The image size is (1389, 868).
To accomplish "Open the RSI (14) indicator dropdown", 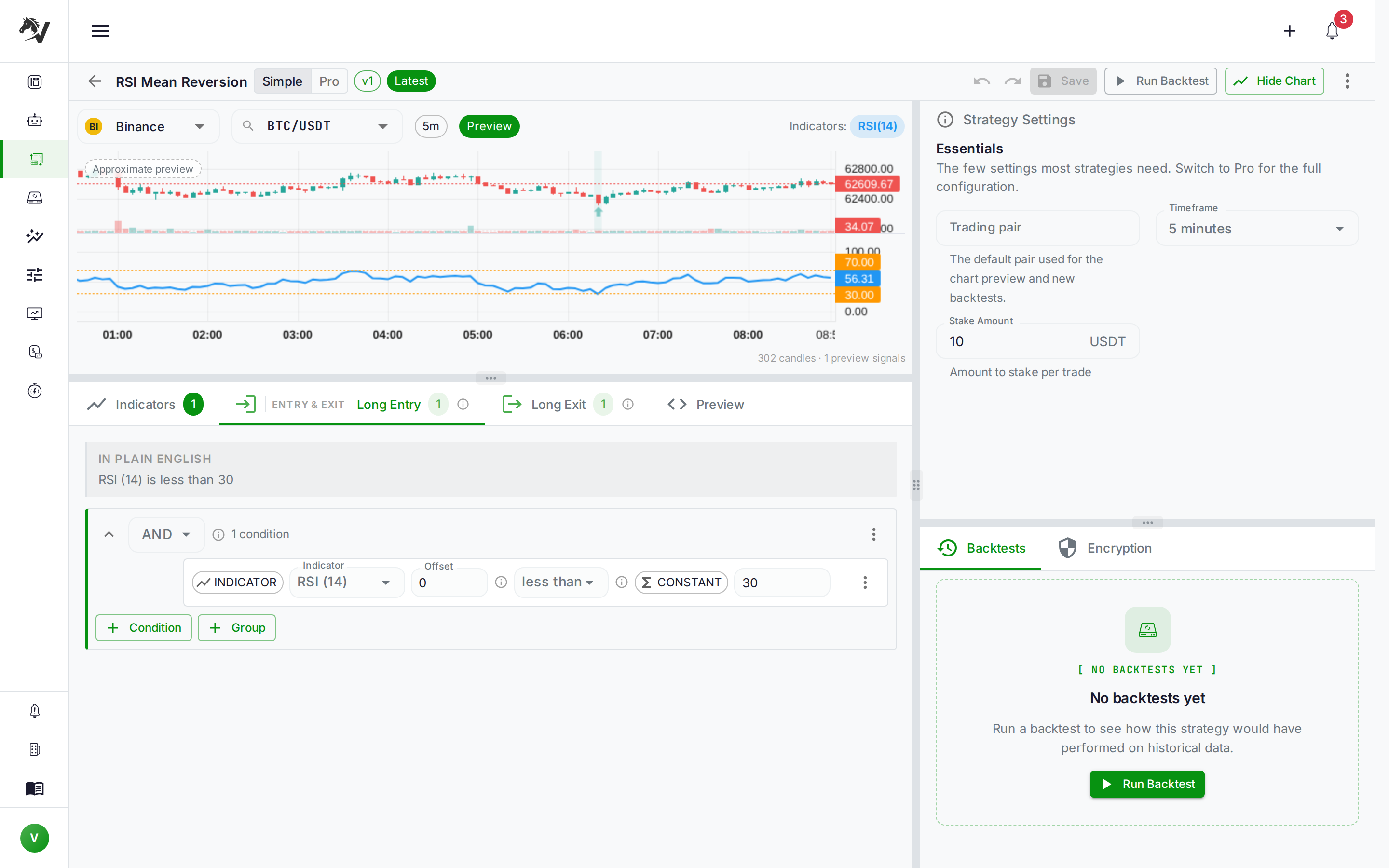I will (x=347, y=582).
